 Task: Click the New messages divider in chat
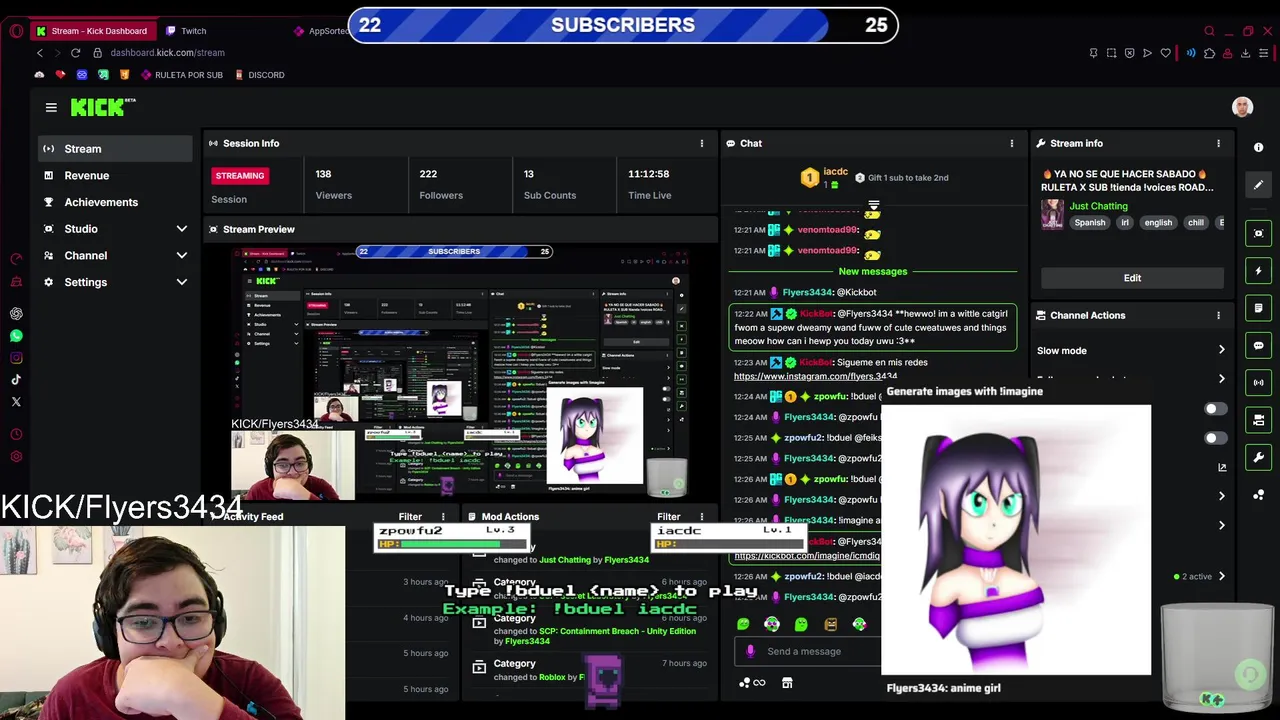coord(872,271)
